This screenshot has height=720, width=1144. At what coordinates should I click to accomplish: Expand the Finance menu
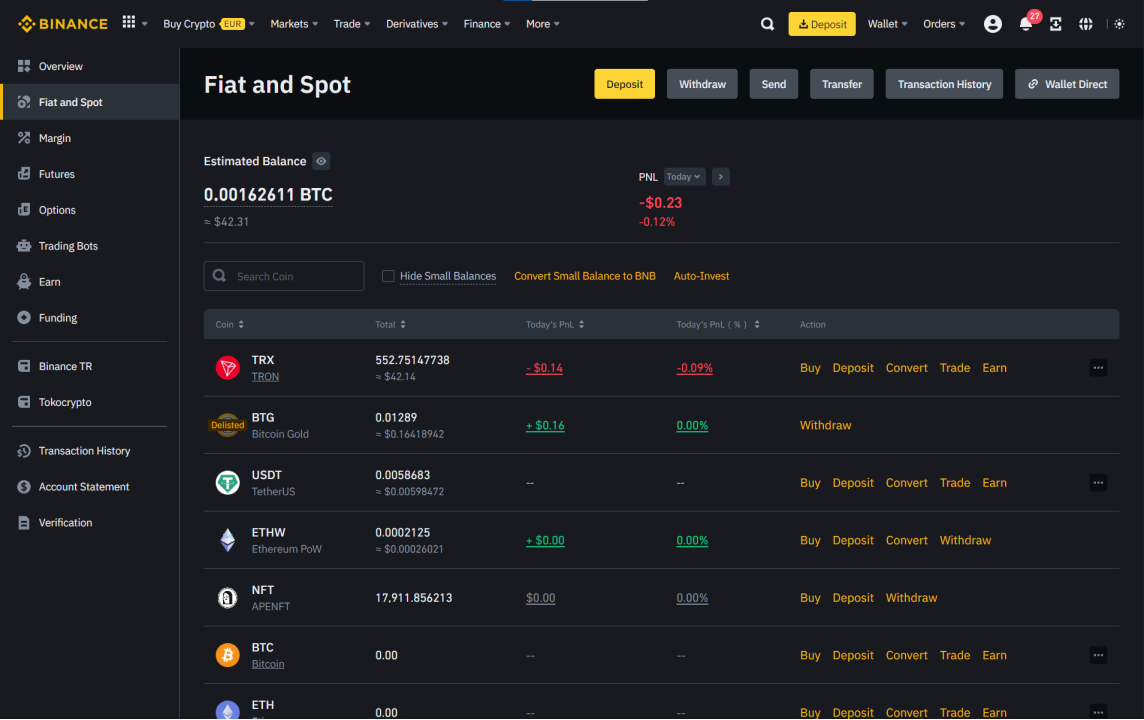click(x=487, y=24)
